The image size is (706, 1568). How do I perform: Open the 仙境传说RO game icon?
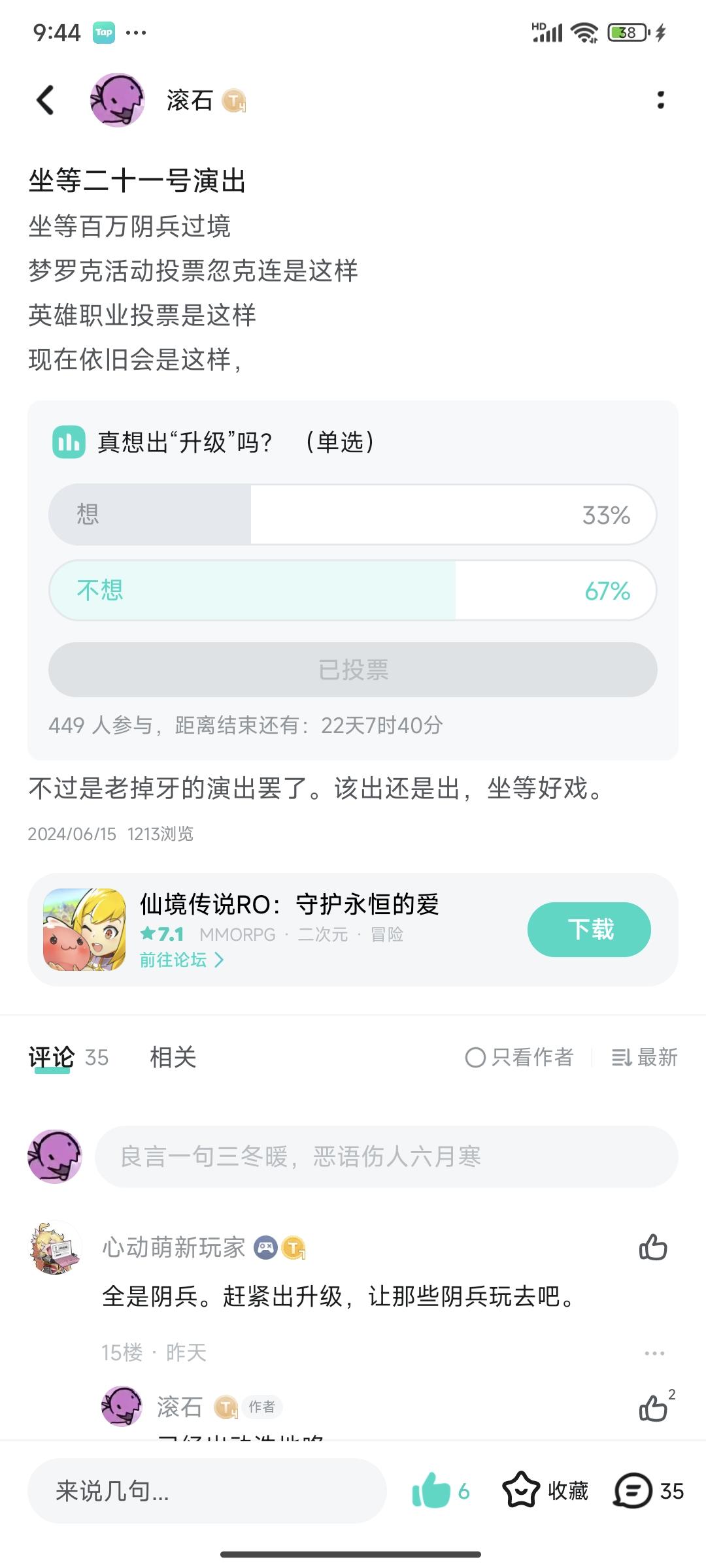[x=84, y=929]
